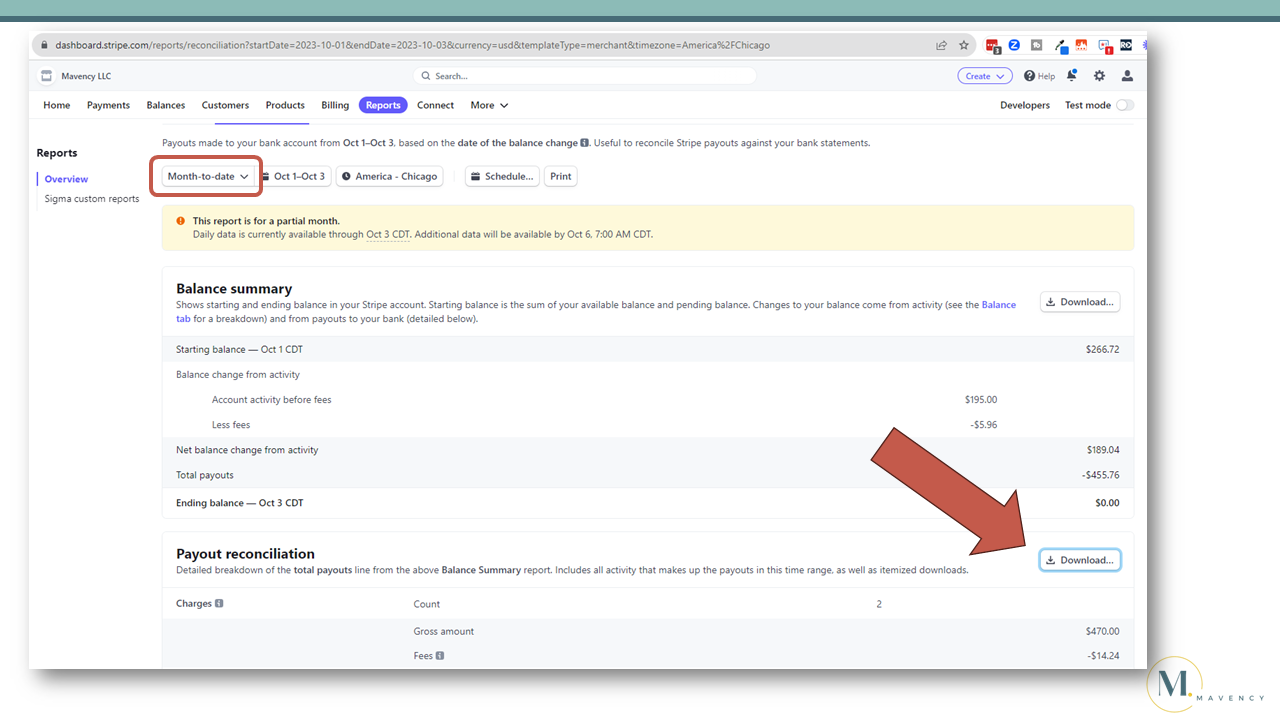Click the Net balance change value $189.04
The image size is (1280, 720).
[x=1103, y=450]
